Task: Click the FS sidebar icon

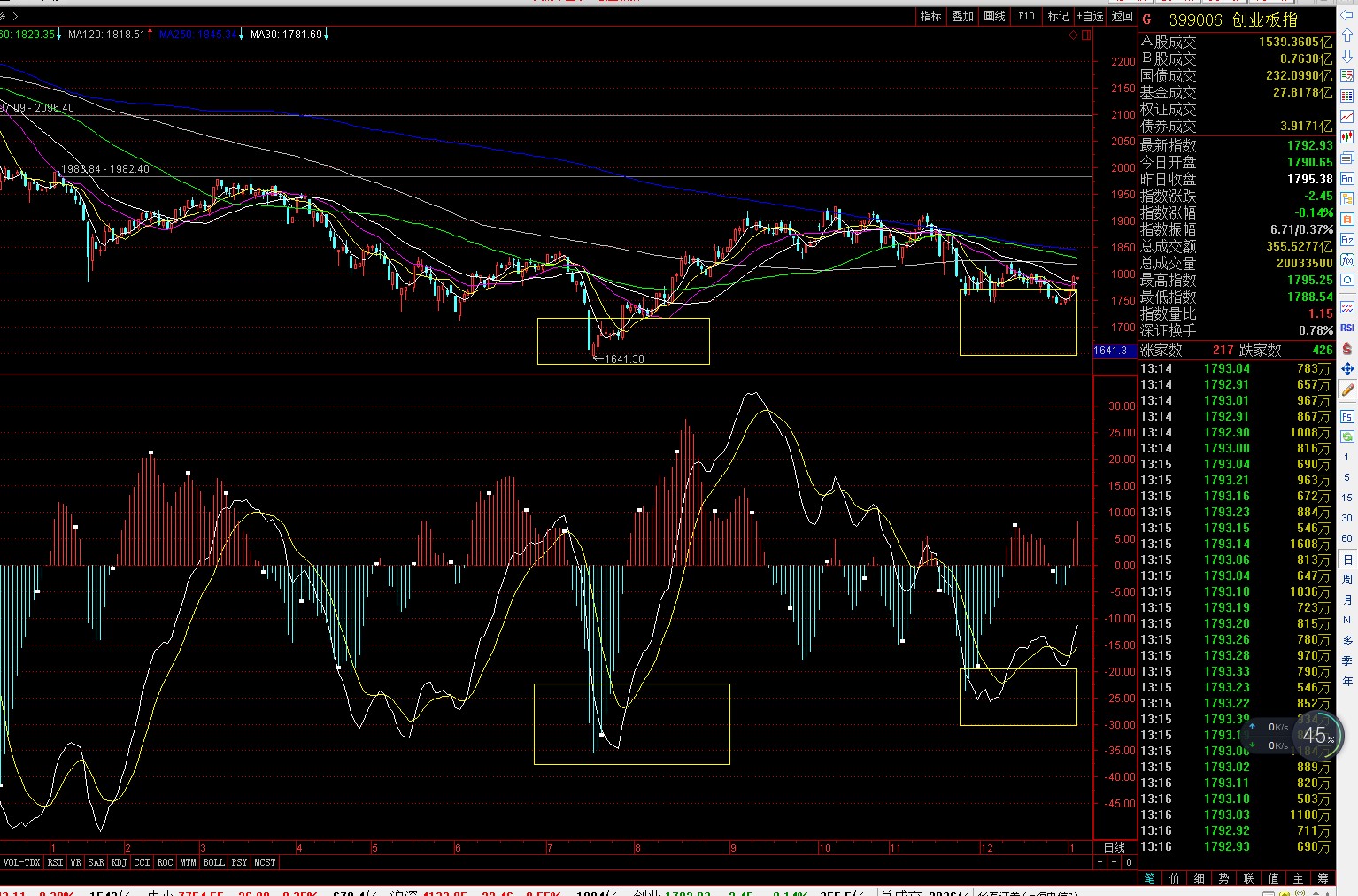Action: click(1346, 415)
